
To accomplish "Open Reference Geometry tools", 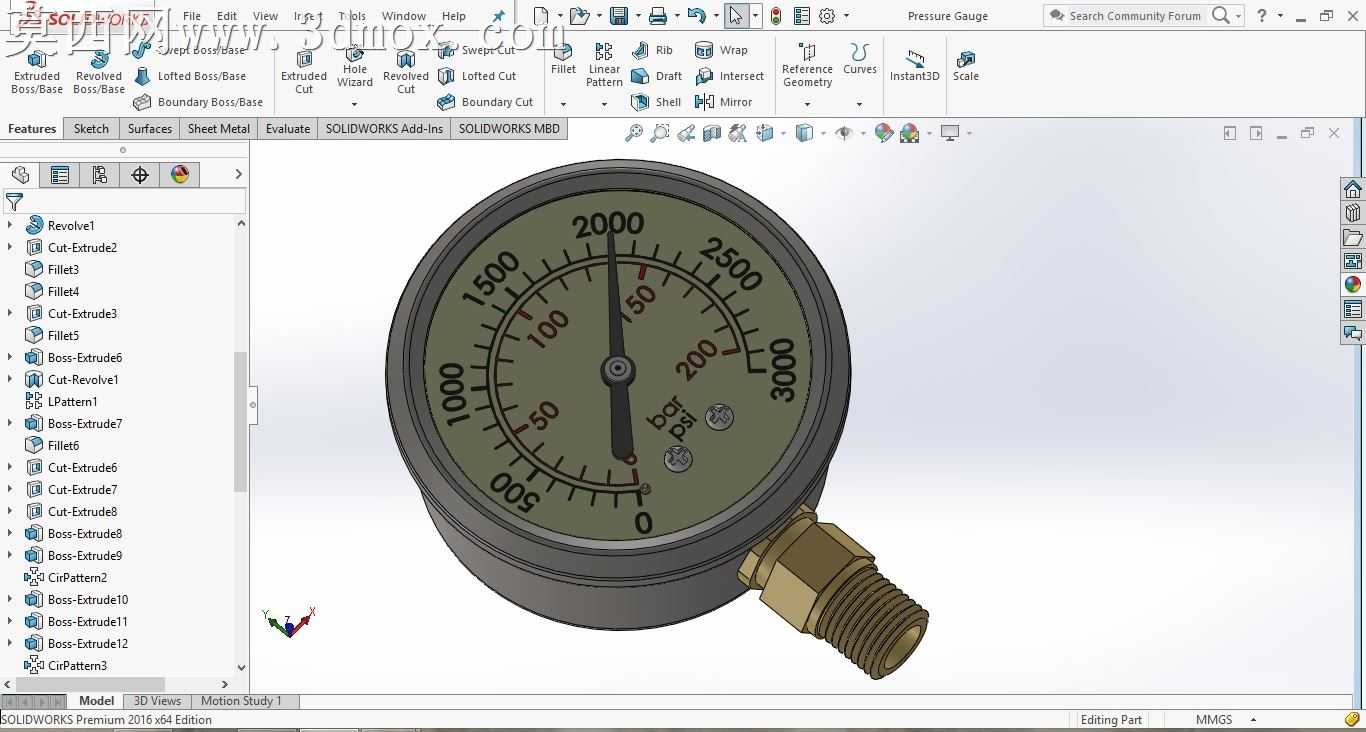I will click(807, 66).
